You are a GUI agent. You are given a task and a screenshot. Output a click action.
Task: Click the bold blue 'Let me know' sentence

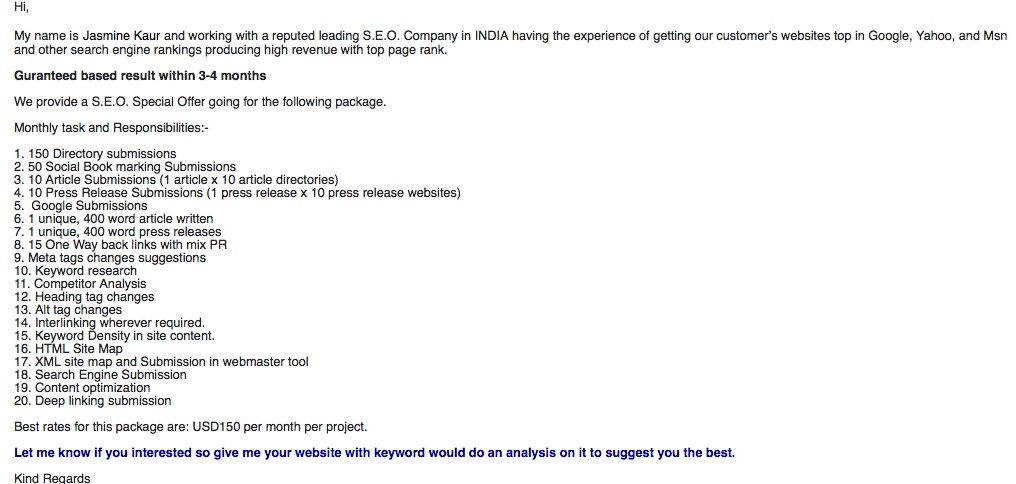click(x=374, y=453)
